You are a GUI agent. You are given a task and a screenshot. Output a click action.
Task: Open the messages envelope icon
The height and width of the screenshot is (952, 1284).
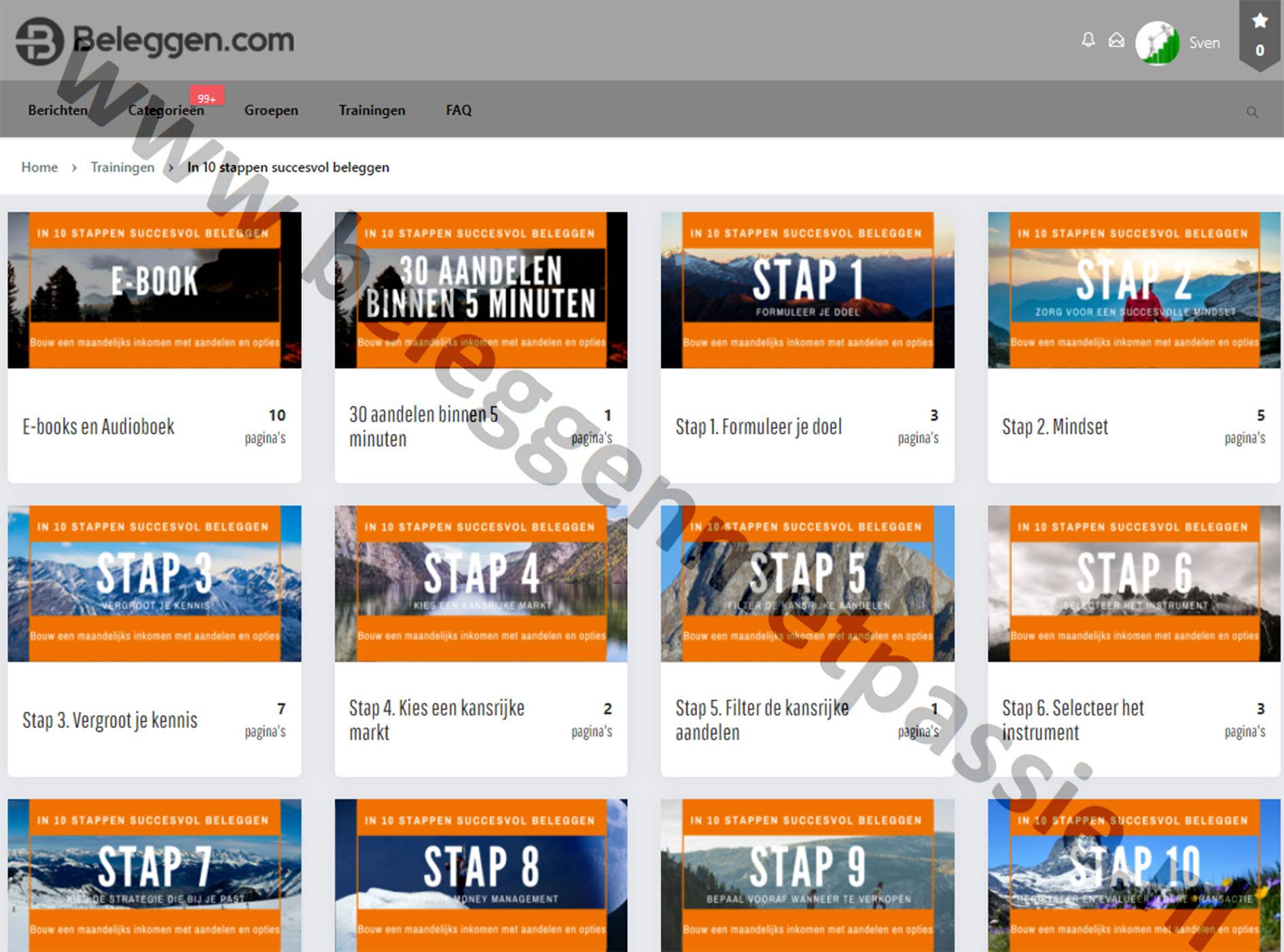coord(1116,41)
